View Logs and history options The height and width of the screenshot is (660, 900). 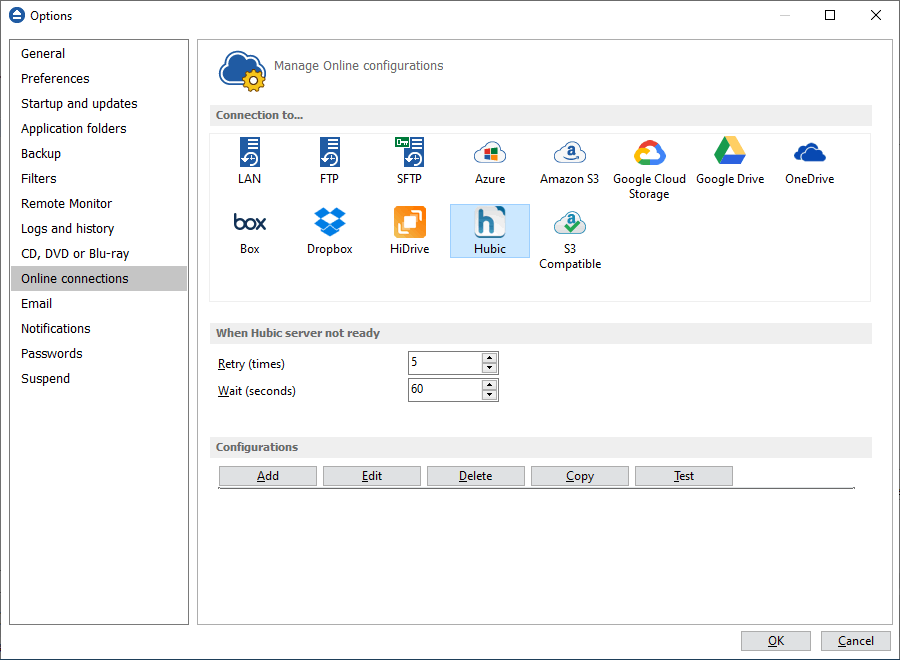coord(99,228)
